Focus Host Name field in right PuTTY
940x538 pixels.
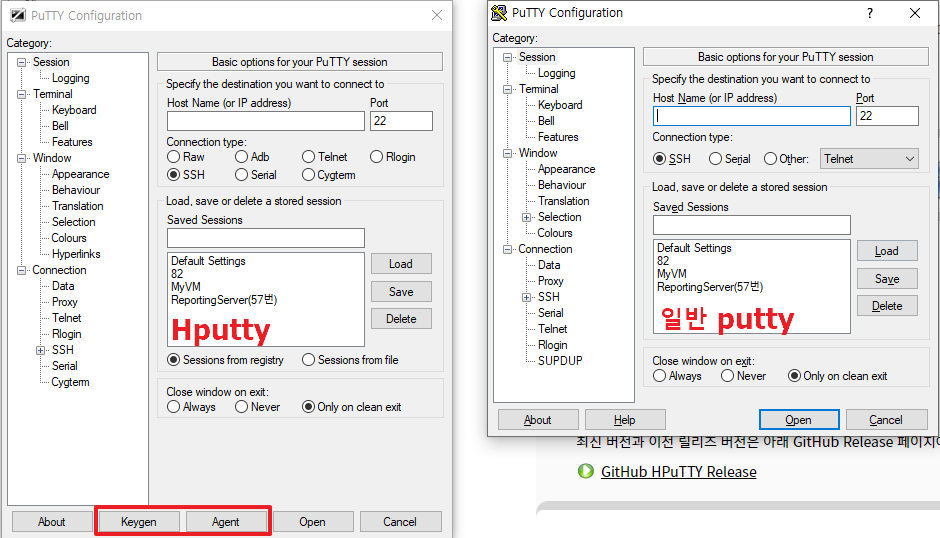(752, 116)
